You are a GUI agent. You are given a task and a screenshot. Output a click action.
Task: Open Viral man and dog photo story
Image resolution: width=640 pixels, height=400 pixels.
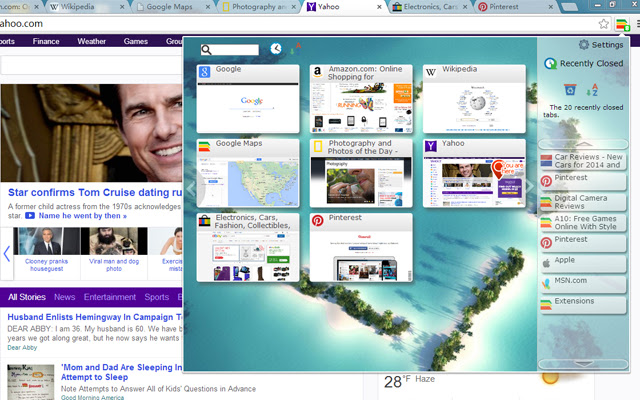tap(114, 265)
